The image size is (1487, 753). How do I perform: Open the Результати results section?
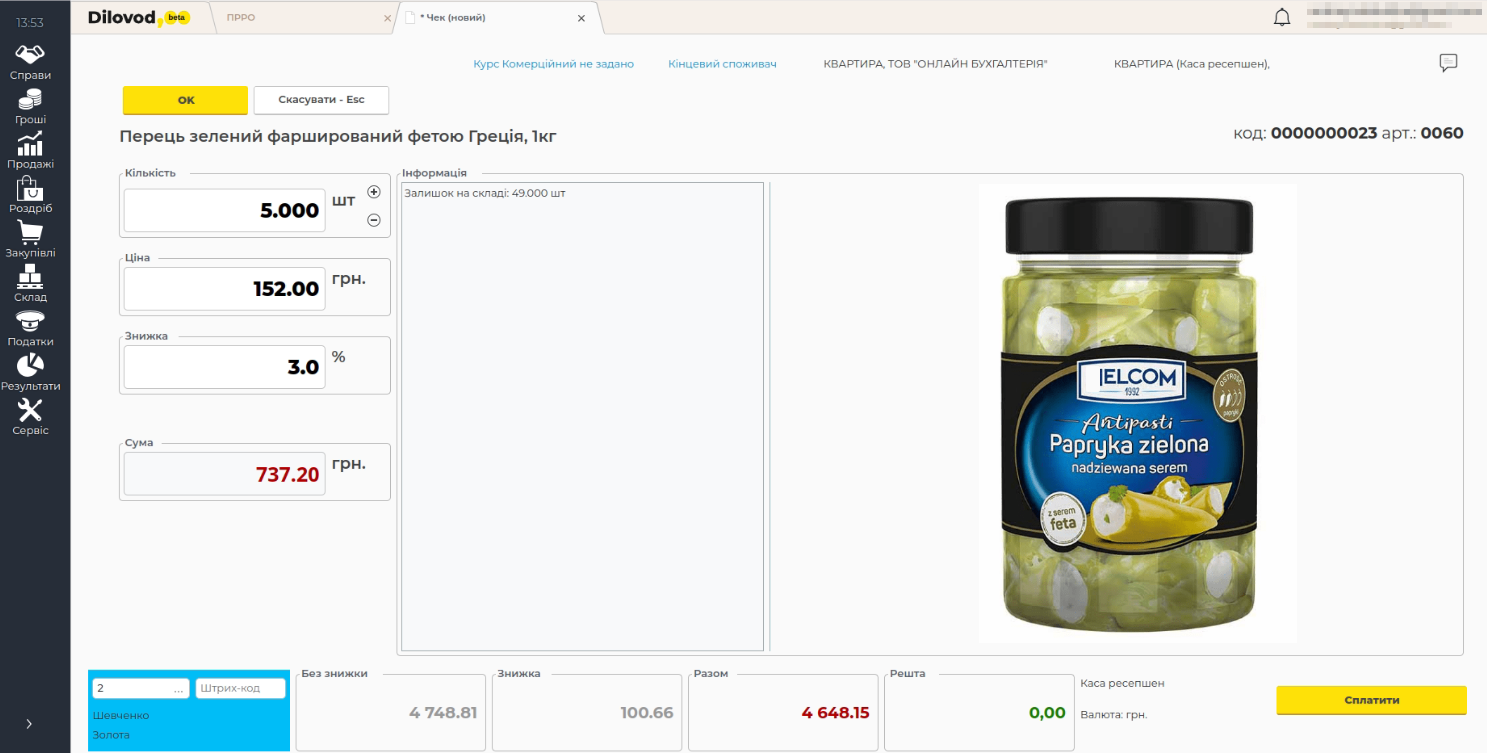click(30, 372)
